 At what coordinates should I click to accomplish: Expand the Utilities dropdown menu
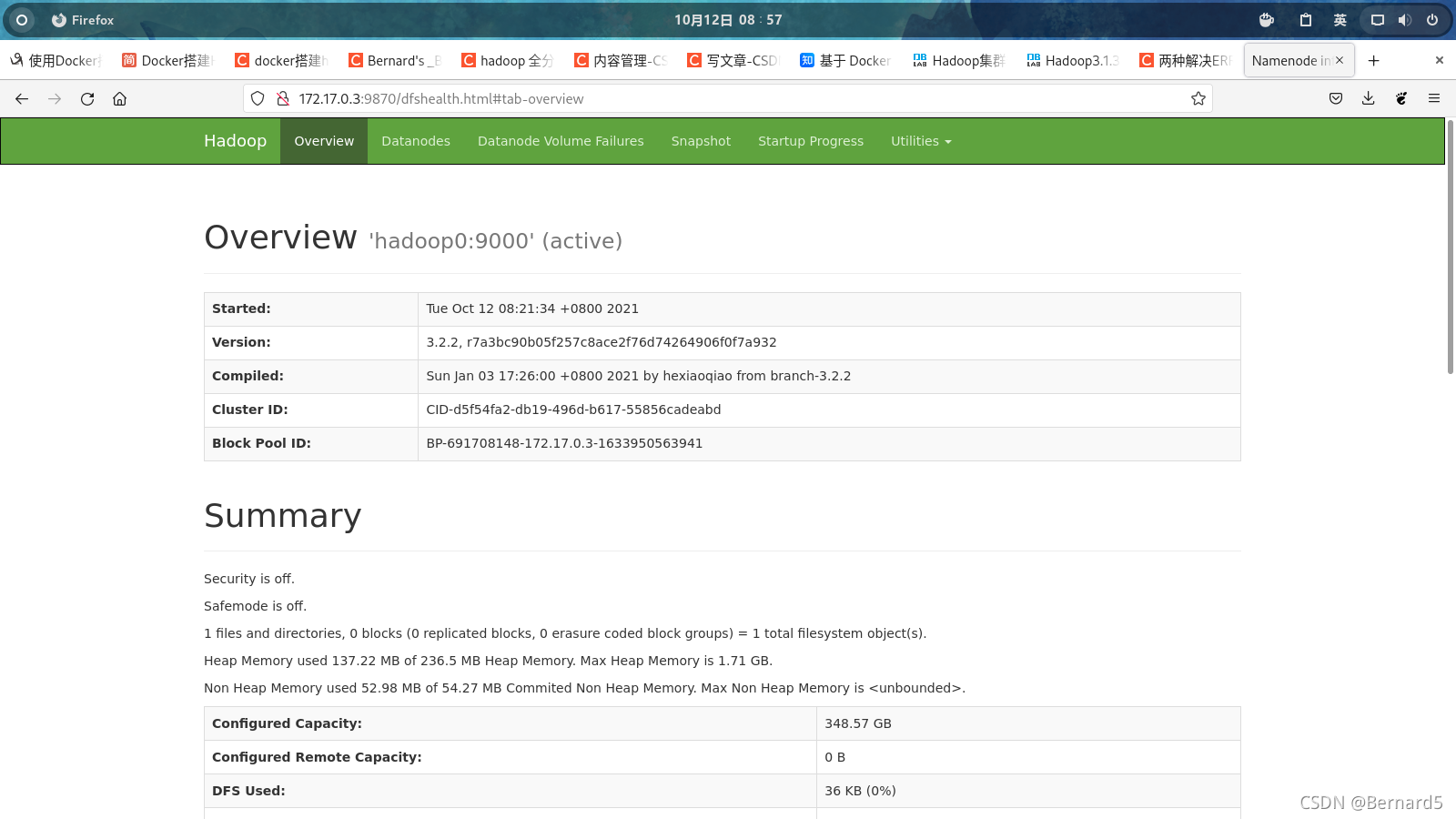(921, 141)
